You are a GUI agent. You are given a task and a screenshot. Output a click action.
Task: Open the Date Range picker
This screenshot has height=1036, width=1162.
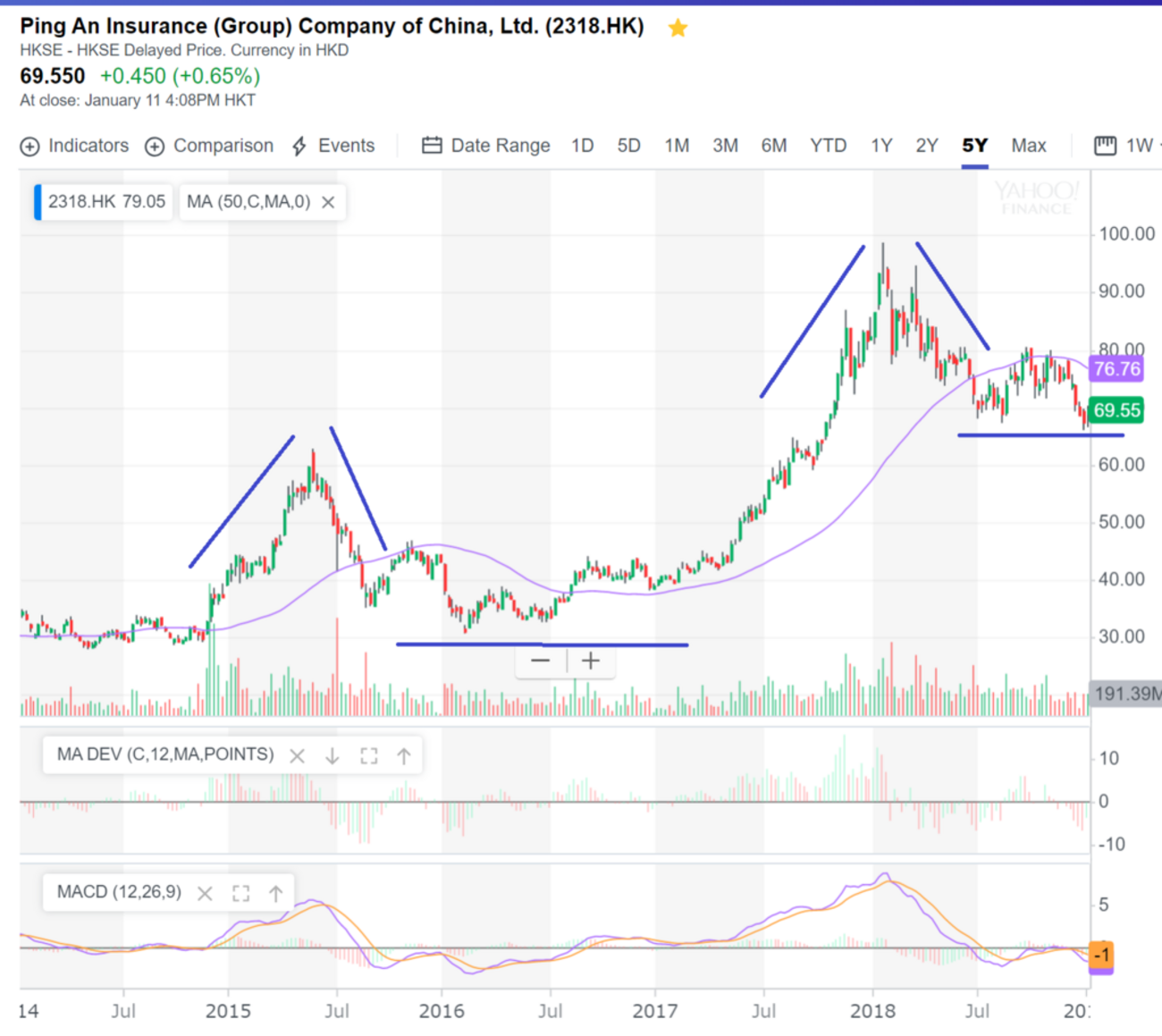coord(486,146)
